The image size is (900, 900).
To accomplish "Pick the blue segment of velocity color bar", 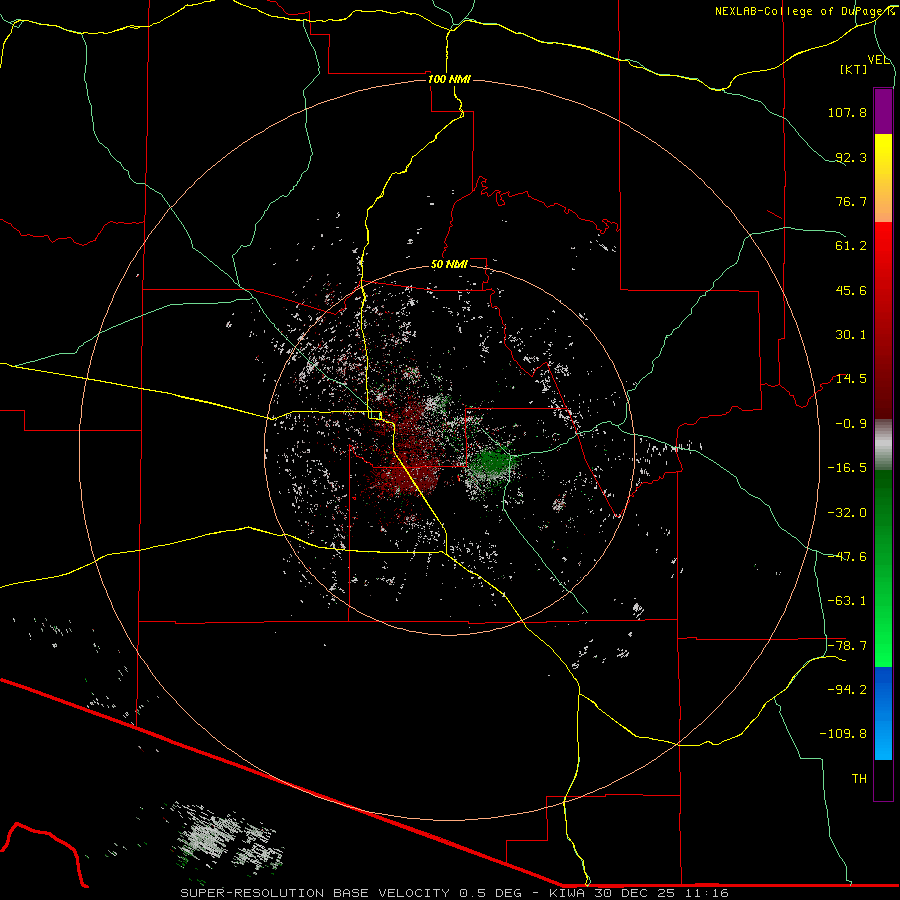I will (883, 713).
